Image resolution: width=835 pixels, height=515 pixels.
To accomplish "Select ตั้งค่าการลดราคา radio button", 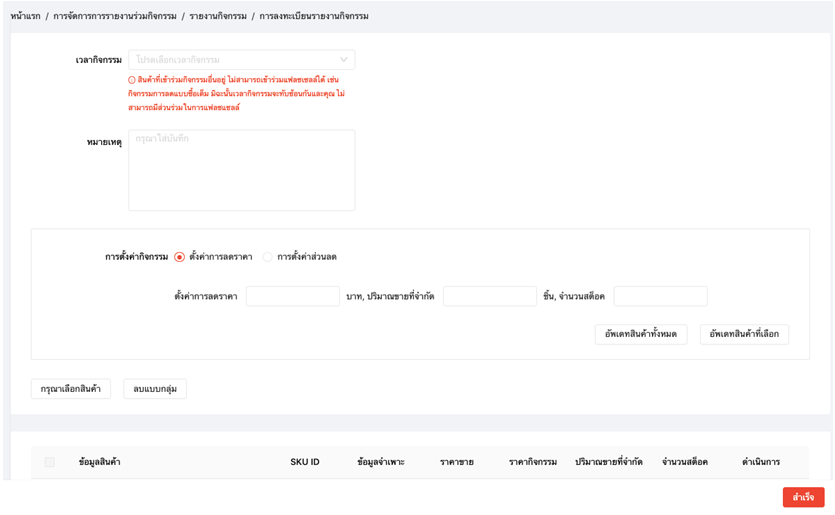I will (179, 257).
